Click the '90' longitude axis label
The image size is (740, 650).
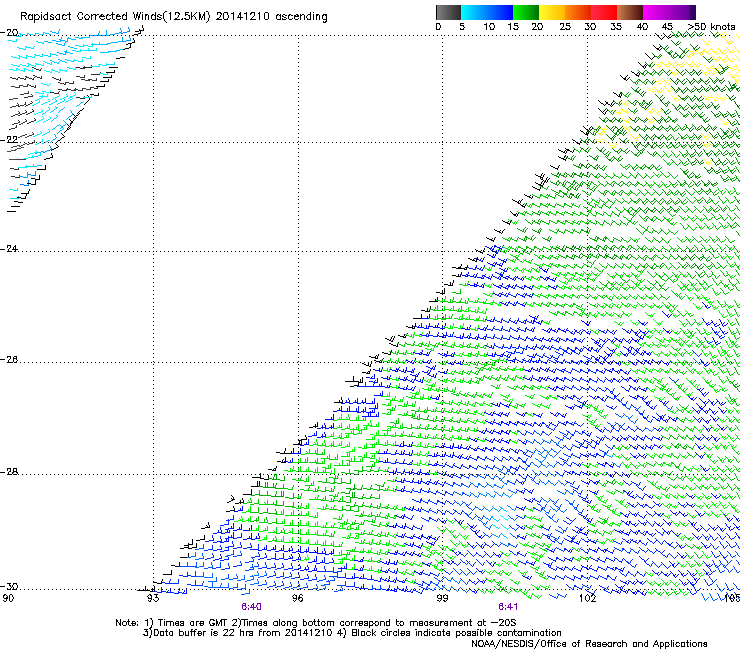(x=8, y=598)
